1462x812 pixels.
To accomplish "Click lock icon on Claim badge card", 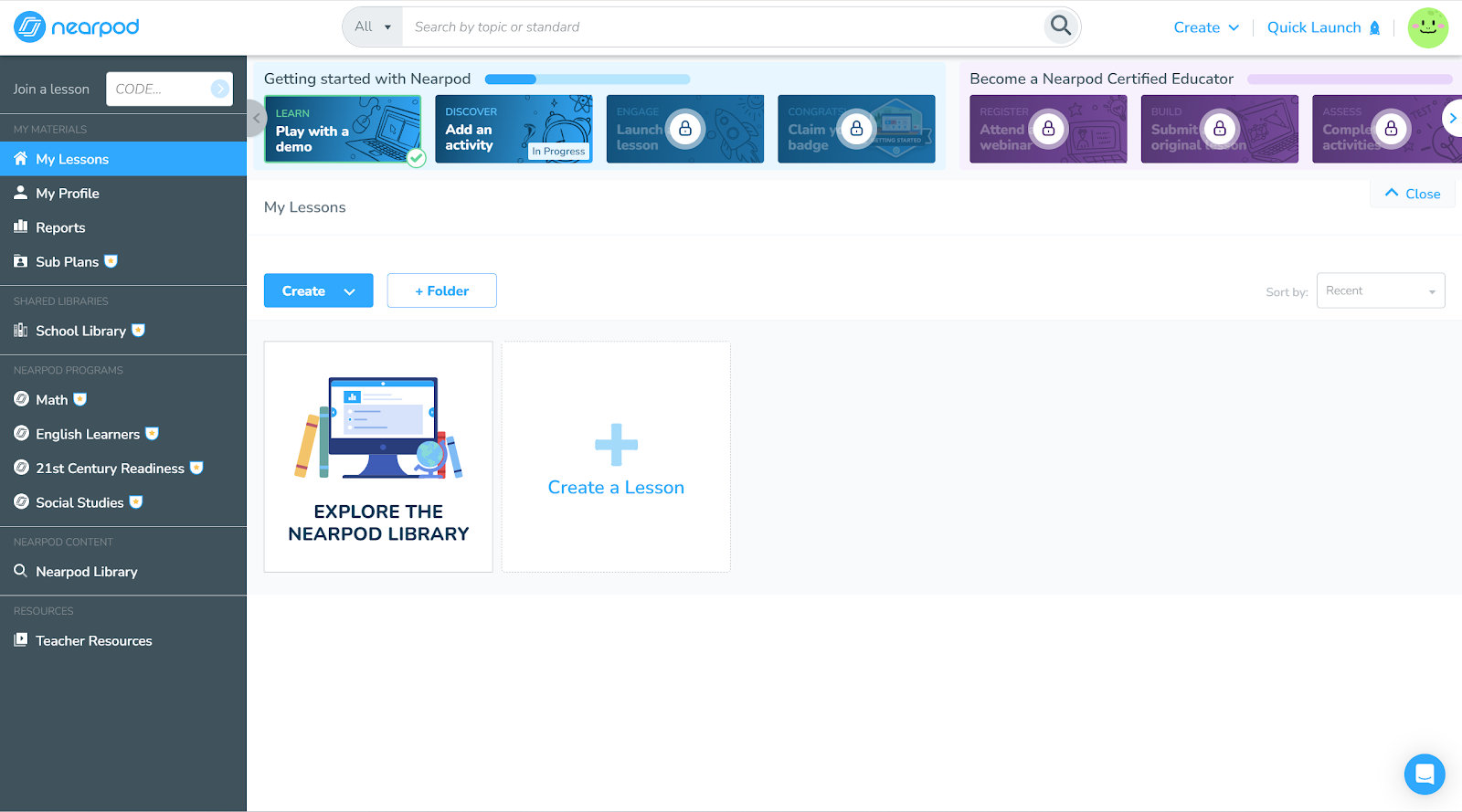I will [x=856, y=129].
